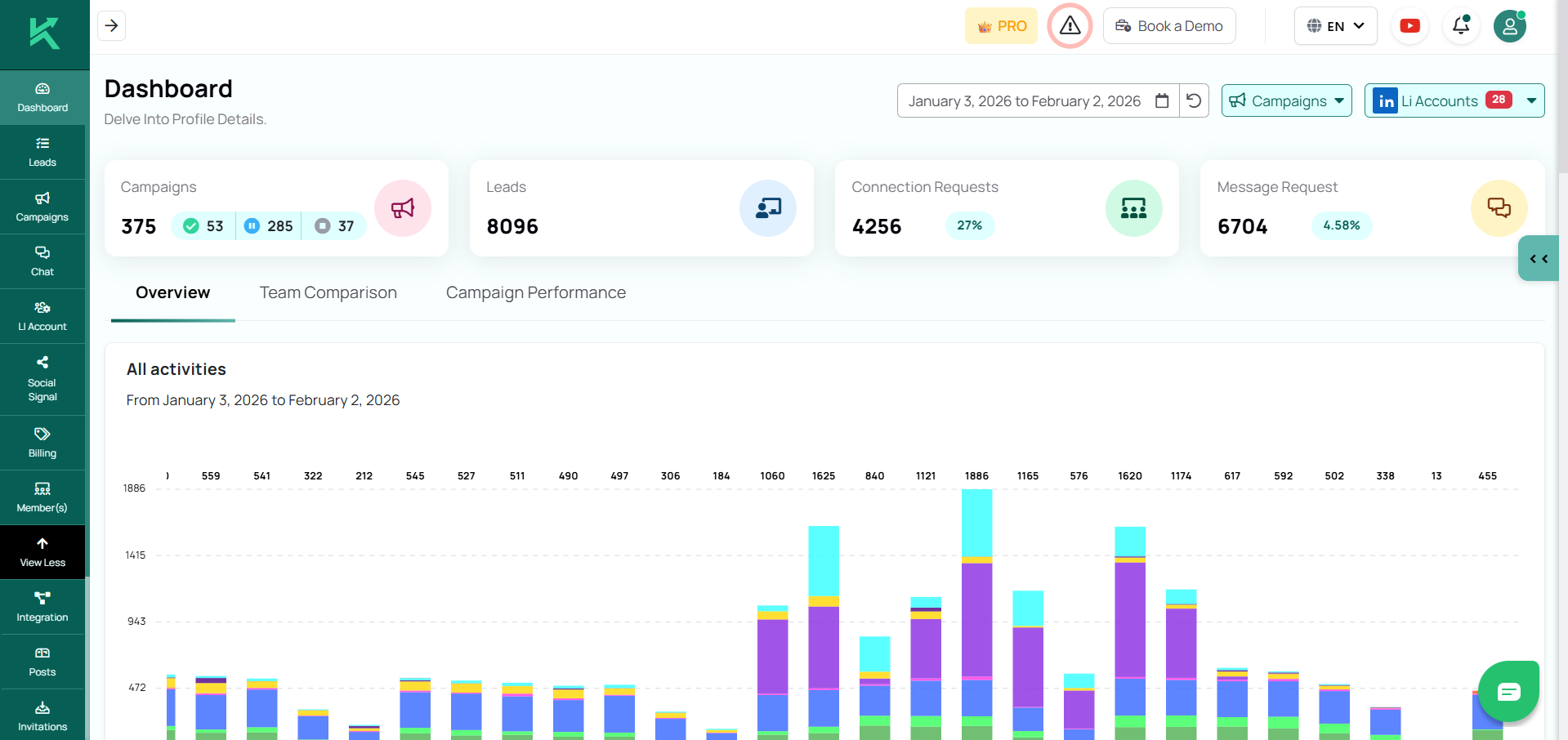Click the Book a Demo button

[x=1168, y=26]
